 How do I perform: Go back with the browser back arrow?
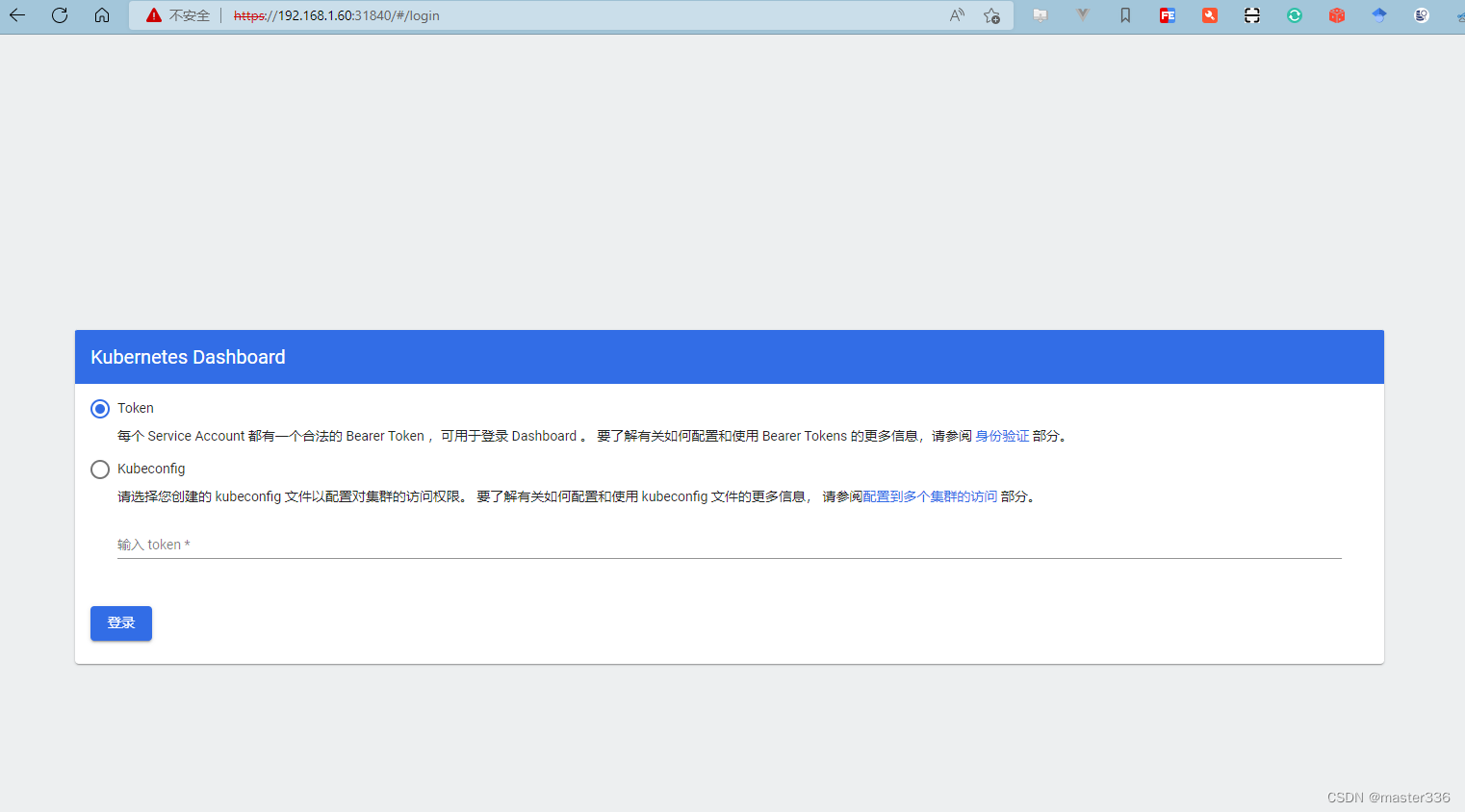pyautogui.click(x=17, y=15)
